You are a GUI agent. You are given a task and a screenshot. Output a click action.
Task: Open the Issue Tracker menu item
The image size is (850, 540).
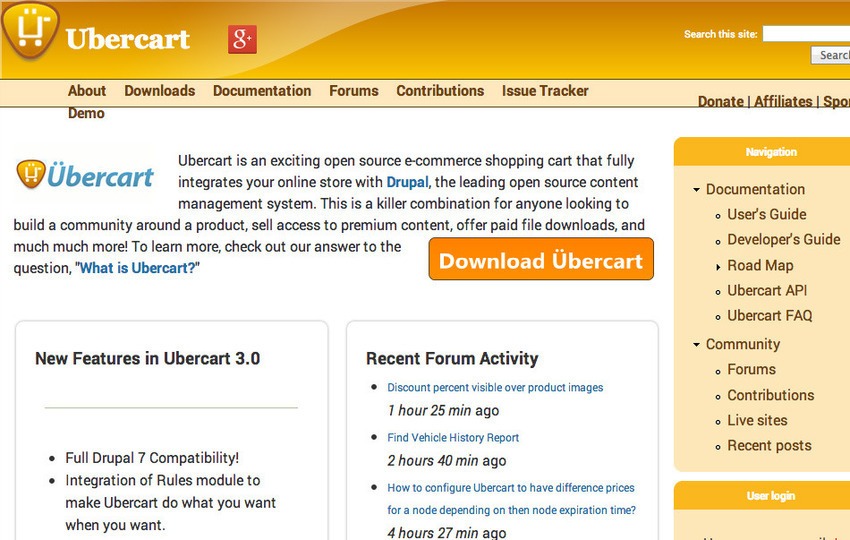545,91
